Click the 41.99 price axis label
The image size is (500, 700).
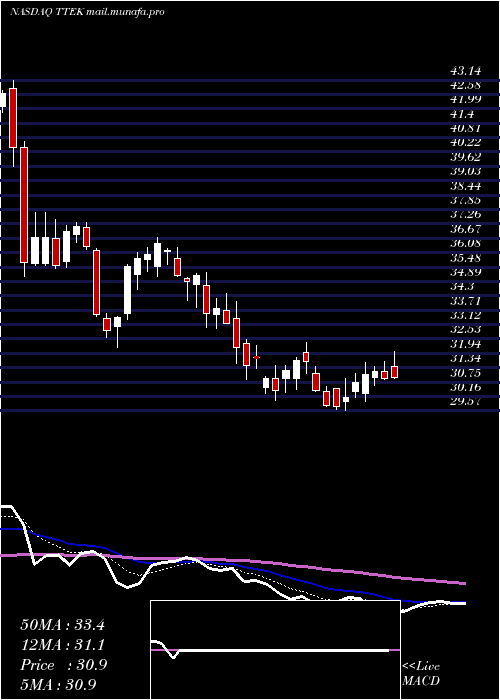465,100
